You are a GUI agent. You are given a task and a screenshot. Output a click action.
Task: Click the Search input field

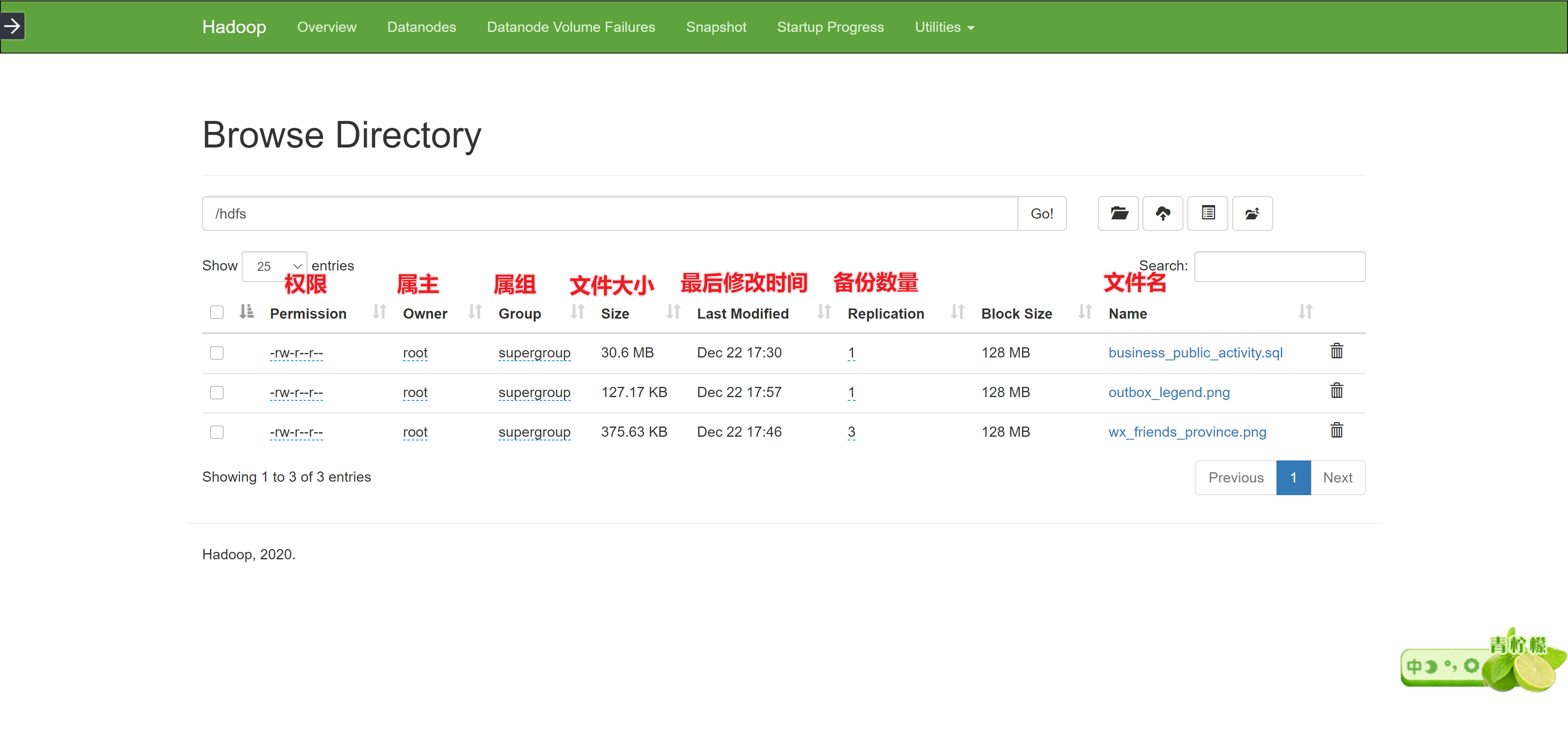pos(1279,266)
